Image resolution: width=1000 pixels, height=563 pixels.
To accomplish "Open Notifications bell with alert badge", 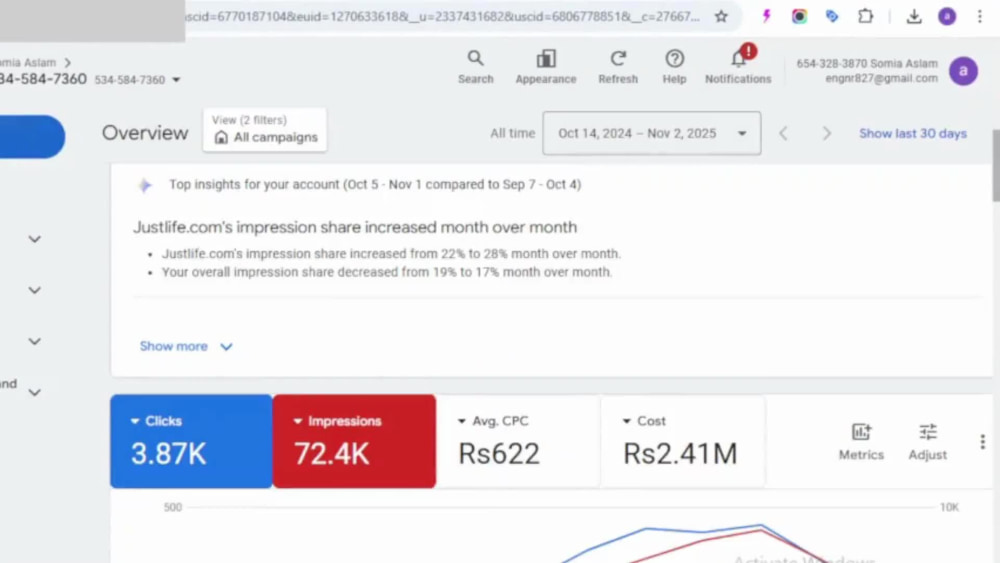I will click(738, 66).
